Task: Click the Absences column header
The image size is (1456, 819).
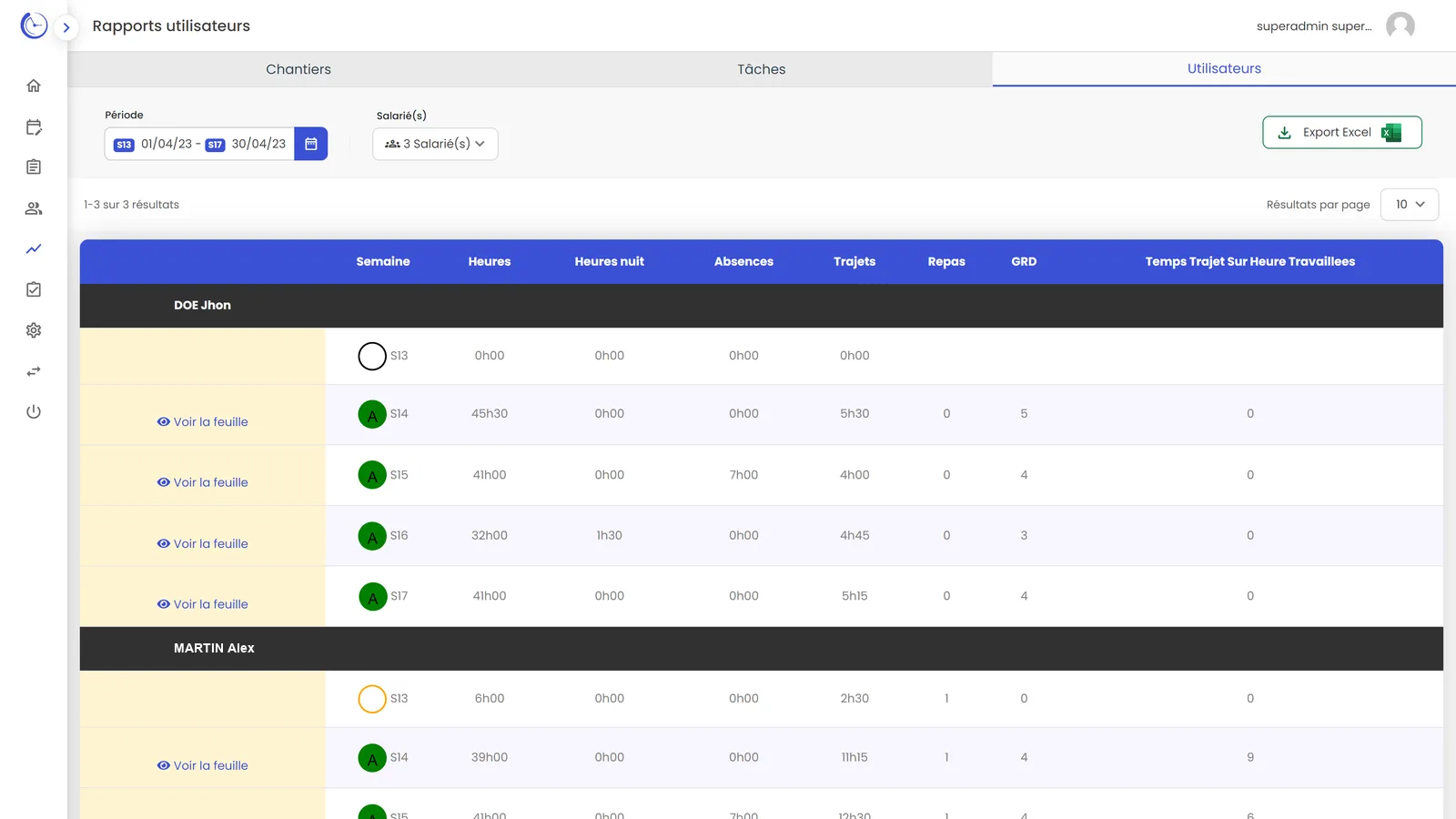Action: point(743,261)
